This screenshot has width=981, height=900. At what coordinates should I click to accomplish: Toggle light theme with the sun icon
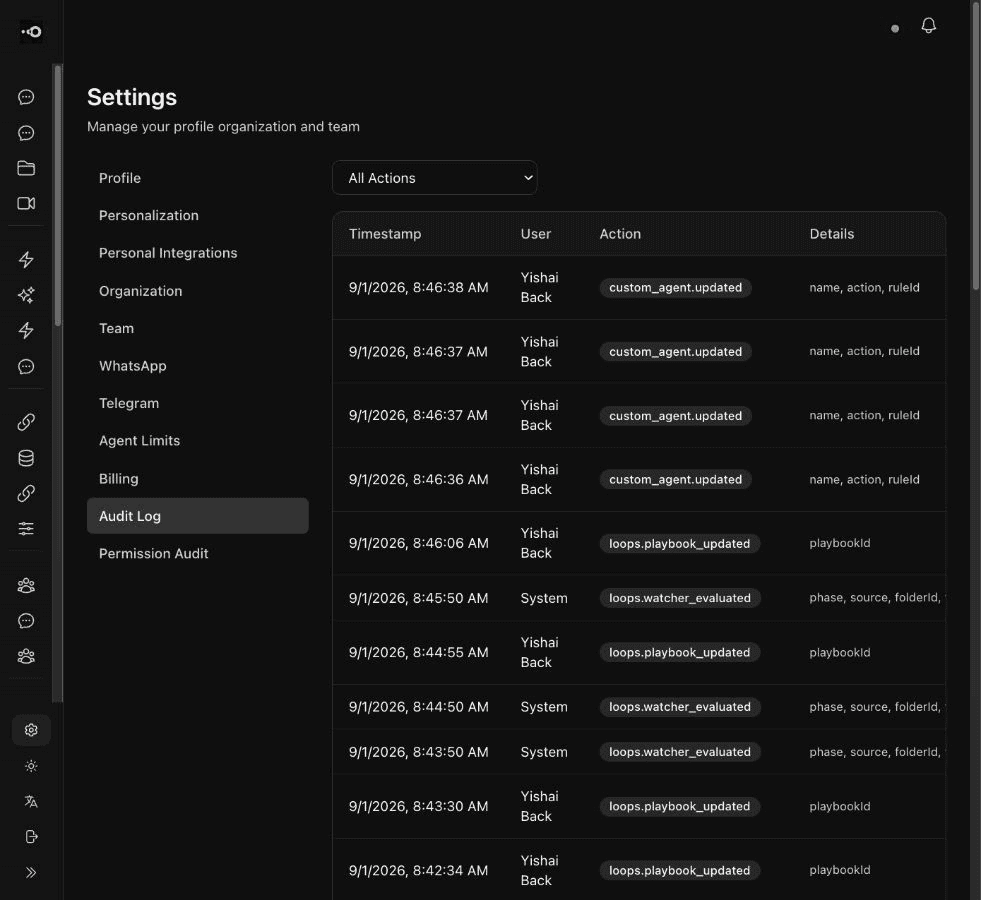click(31, 766)
